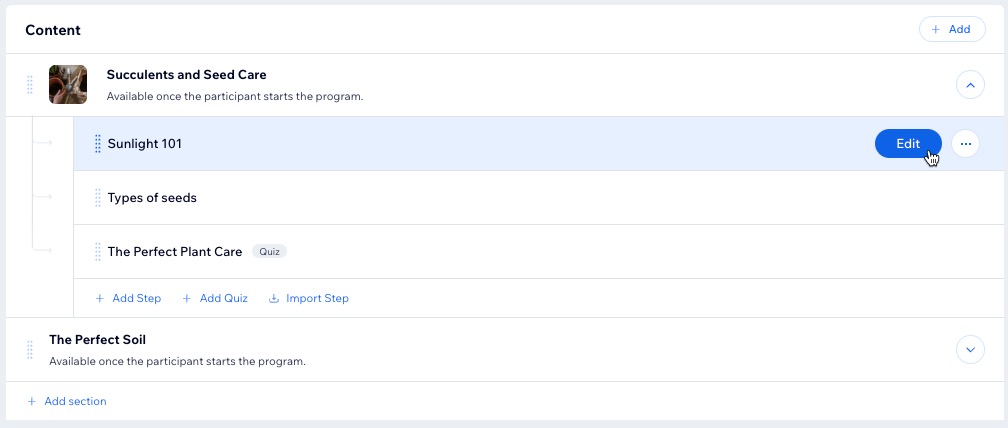This screenshot has height=428, width=1008.
Task: Click drag handle beside Succulents and Seed Care
Action: 30,85
